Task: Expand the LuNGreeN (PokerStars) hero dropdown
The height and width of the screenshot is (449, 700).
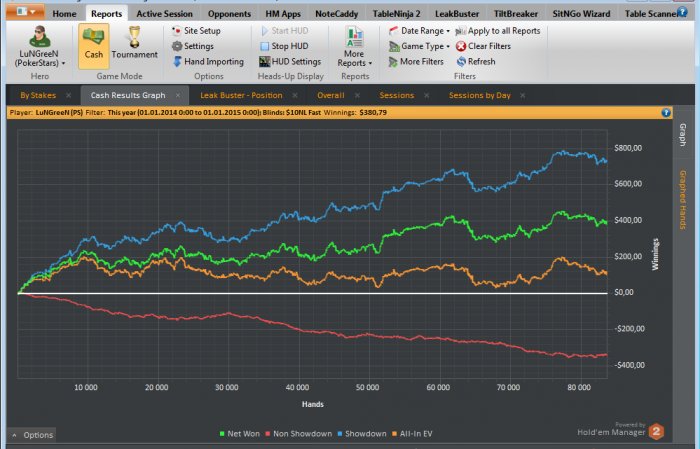Action: click(x=39, y=58)
